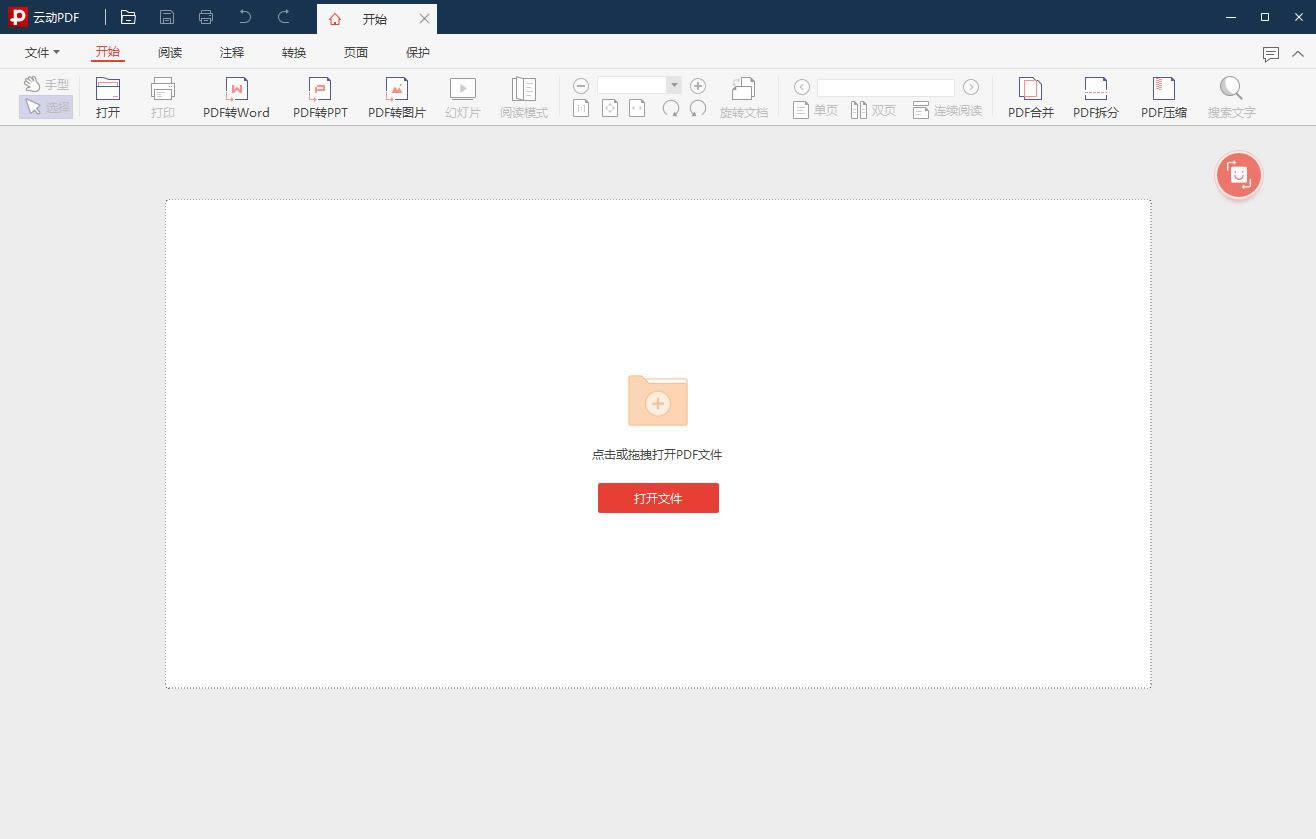Enter 阅读模式 reading mode
1316x839 pixels.
524,97
